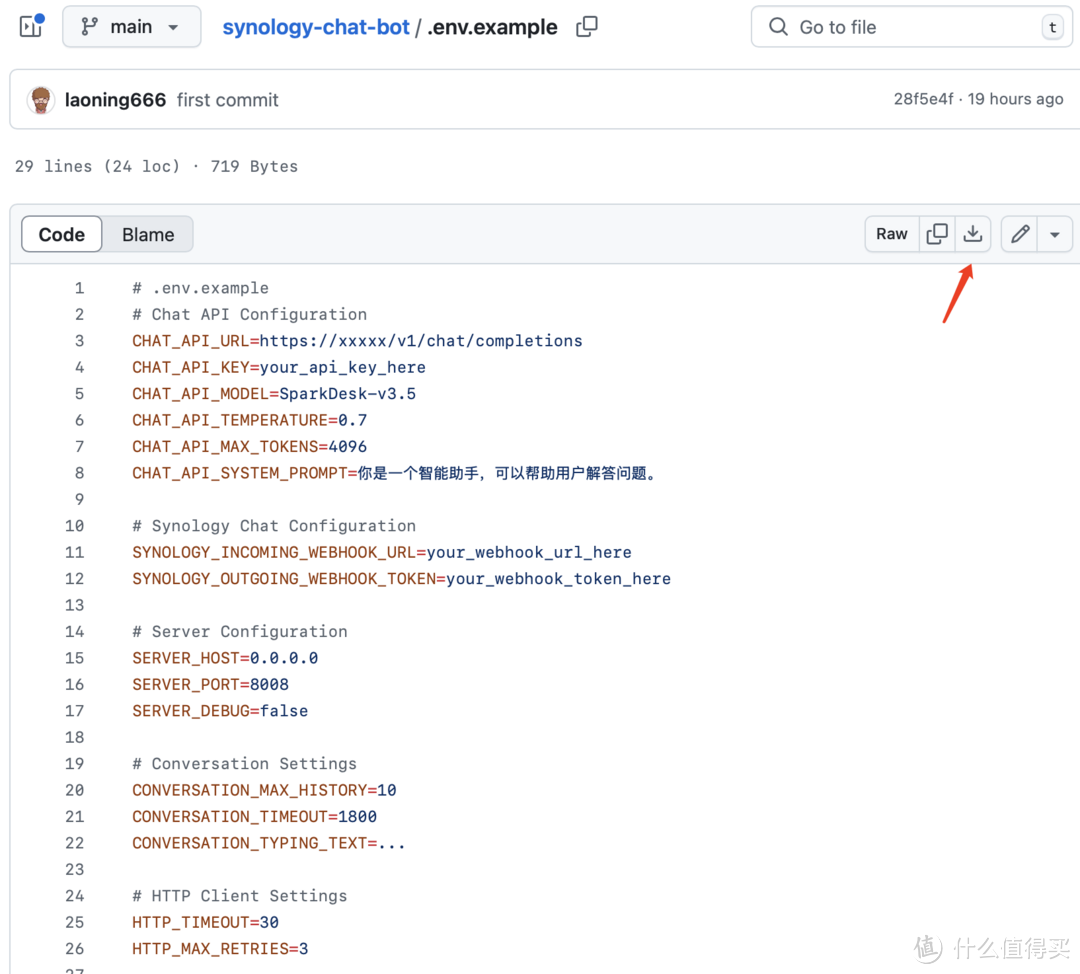Open the first commit message link

[x=227, y=100]
